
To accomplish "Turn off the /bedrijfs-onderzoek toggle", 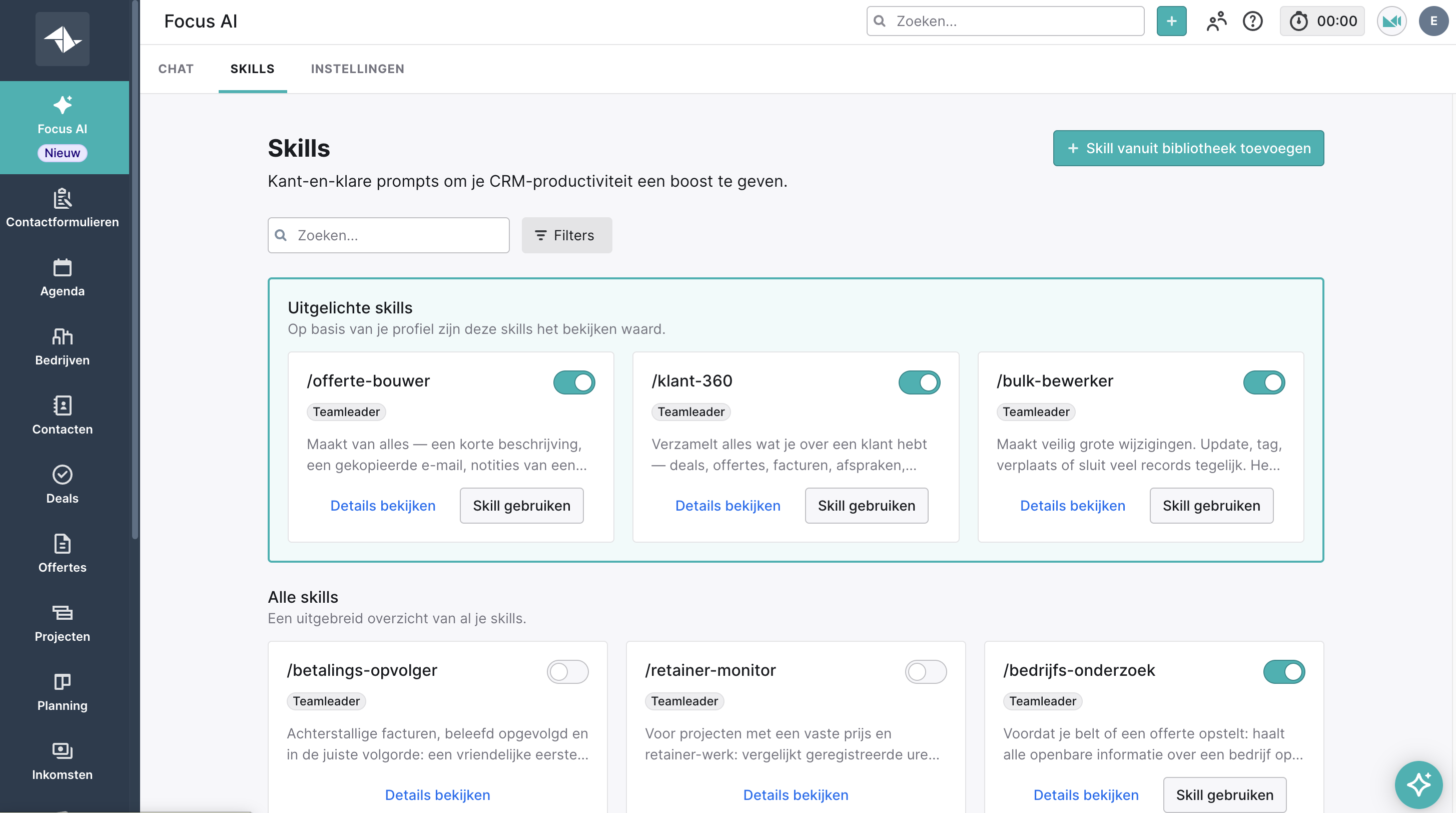I will click(1283, 672).
